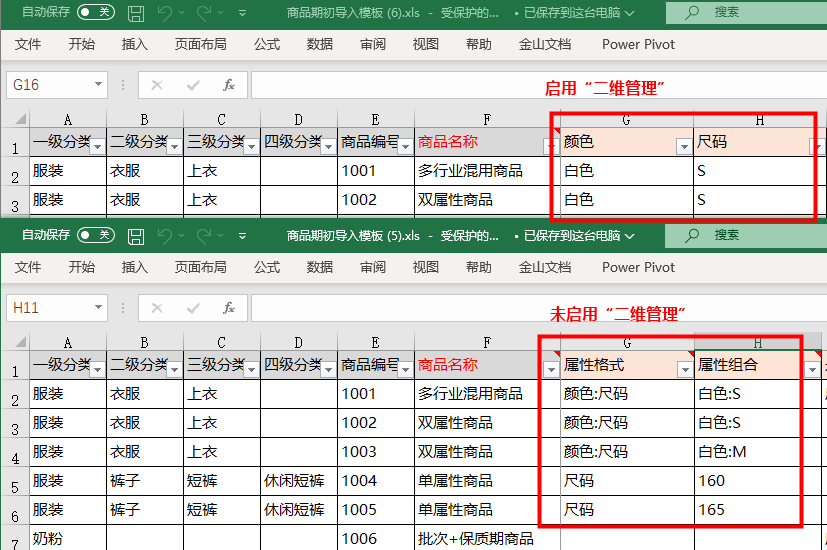Open Quick Access customize arrow, top window

coord(243,13)
